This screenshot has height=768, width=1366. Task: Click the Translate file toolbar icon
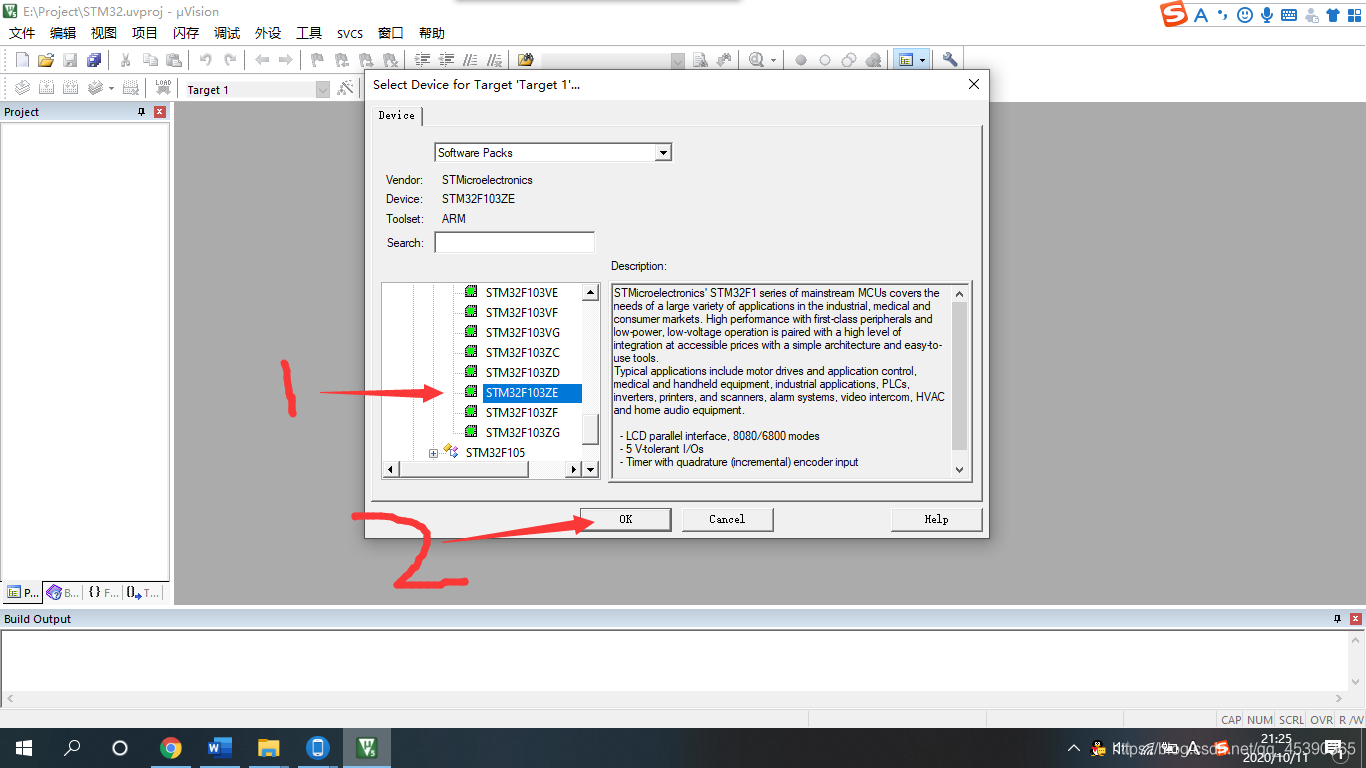(22, 88)
